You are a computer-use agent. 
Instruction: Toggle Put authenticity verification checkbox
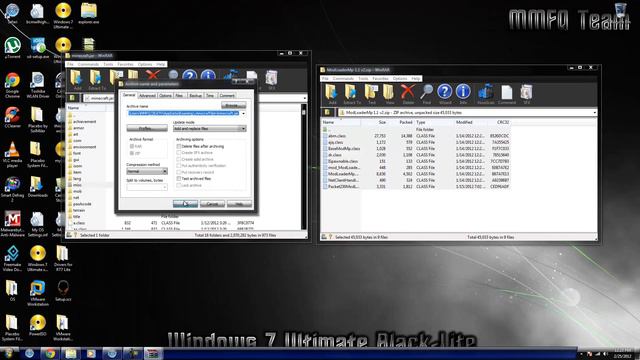178,166
